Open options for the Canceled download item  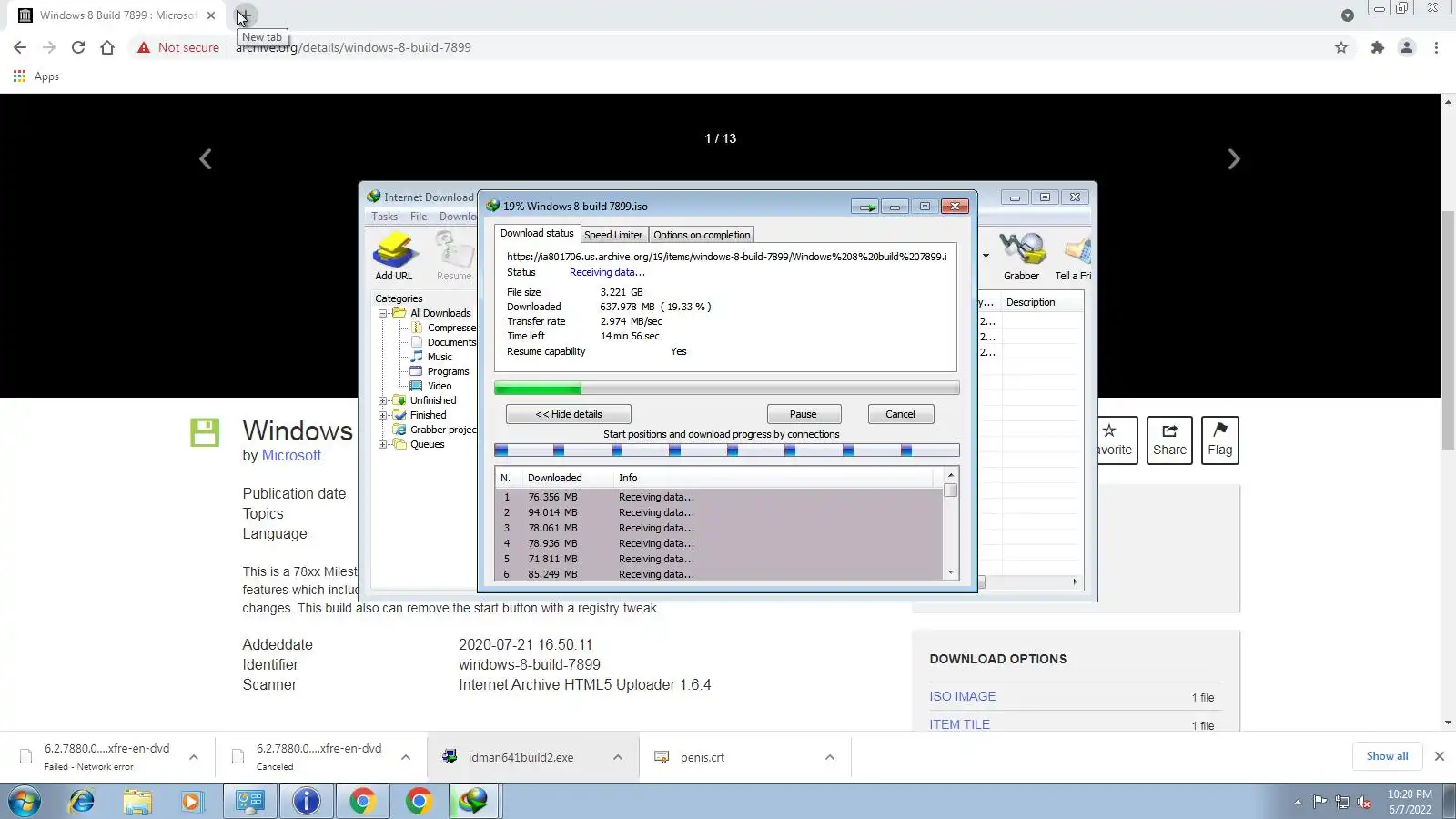tap(406, 757)
